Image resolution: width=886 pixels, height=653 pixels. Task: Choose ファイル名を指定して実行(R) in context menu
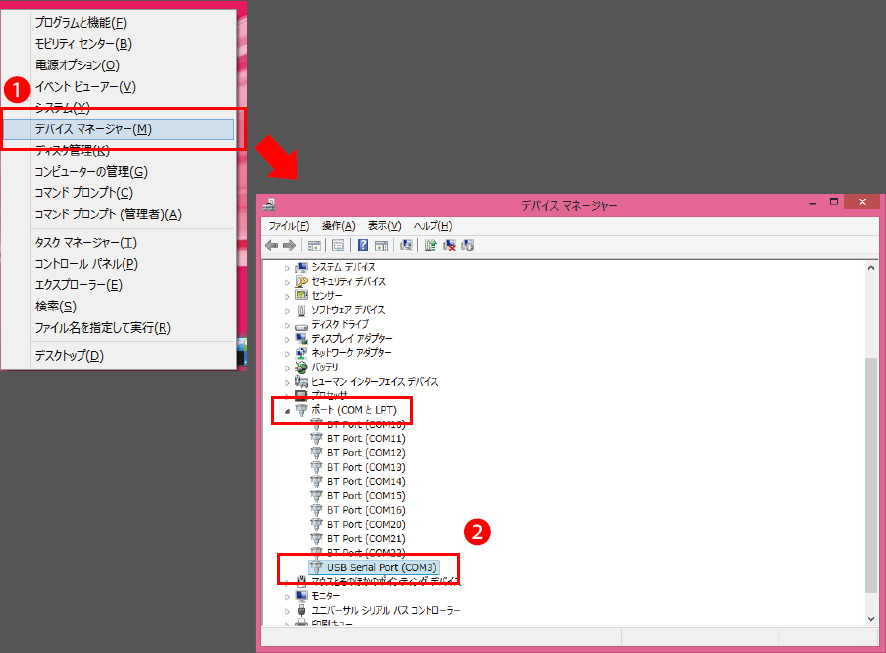[119, 328]
